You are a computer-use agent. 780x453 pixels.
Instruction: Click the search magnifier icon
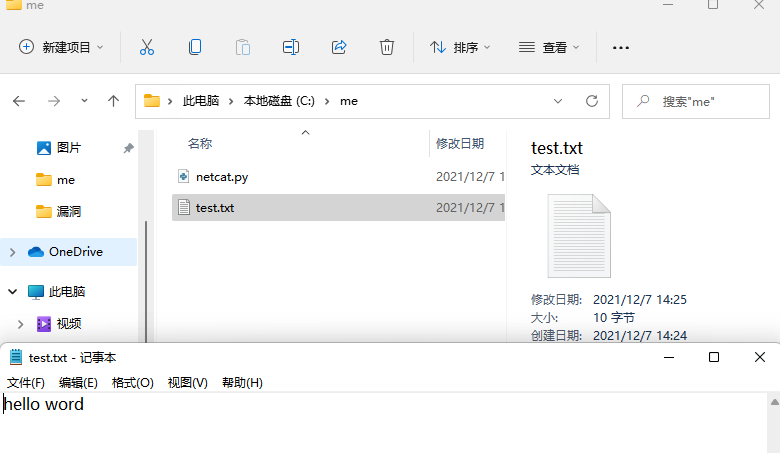[643, 101]
